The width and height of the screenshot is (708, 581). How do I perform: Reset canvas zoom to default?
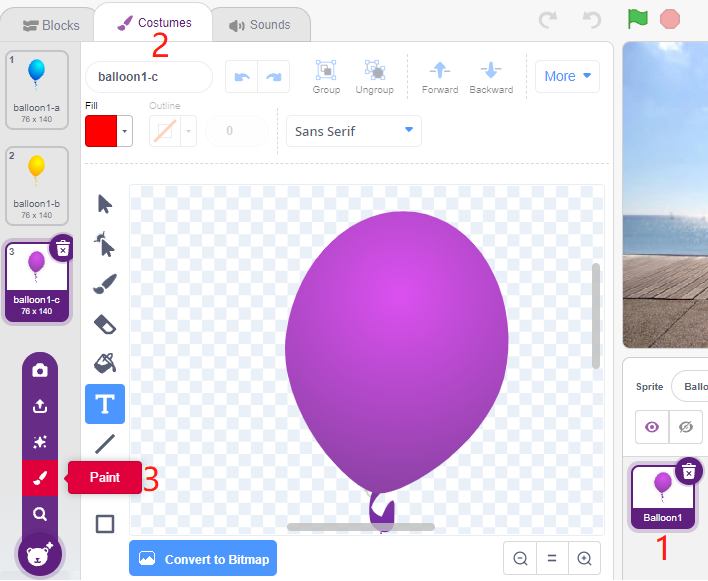(x=552, y=558)
